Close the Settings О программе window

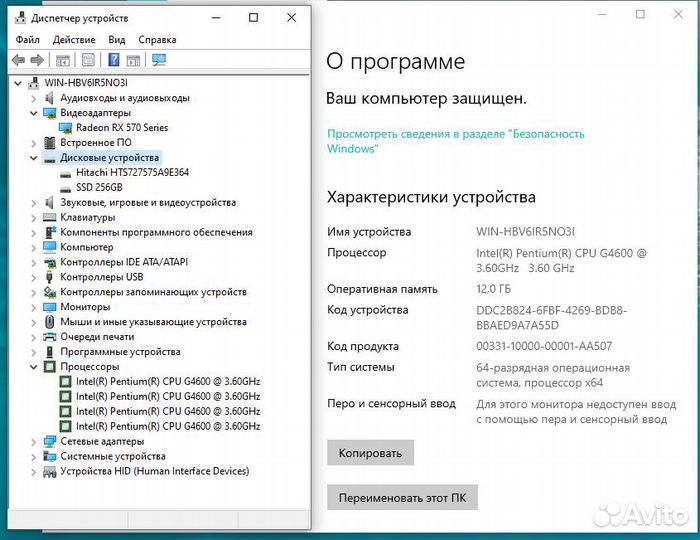678,14
